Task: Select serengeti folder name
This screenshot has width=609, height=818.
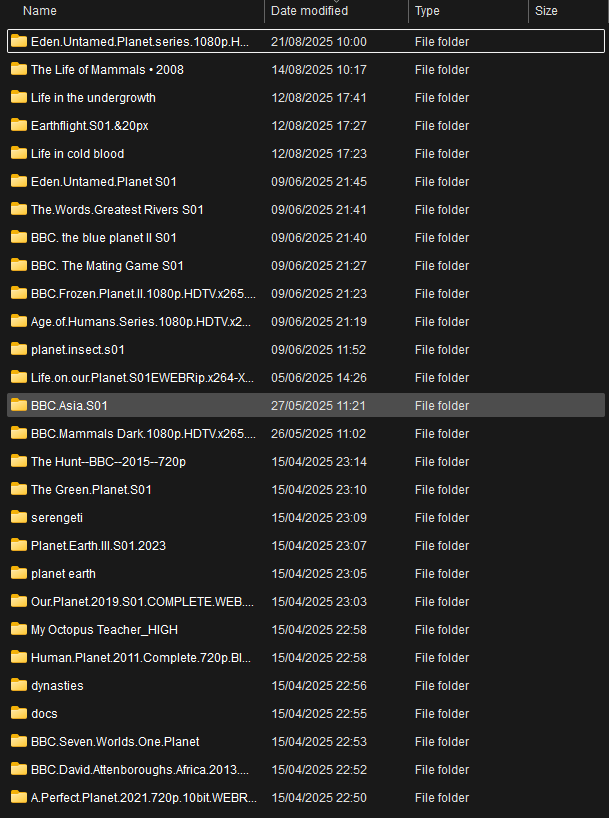Action: (56, 518)
